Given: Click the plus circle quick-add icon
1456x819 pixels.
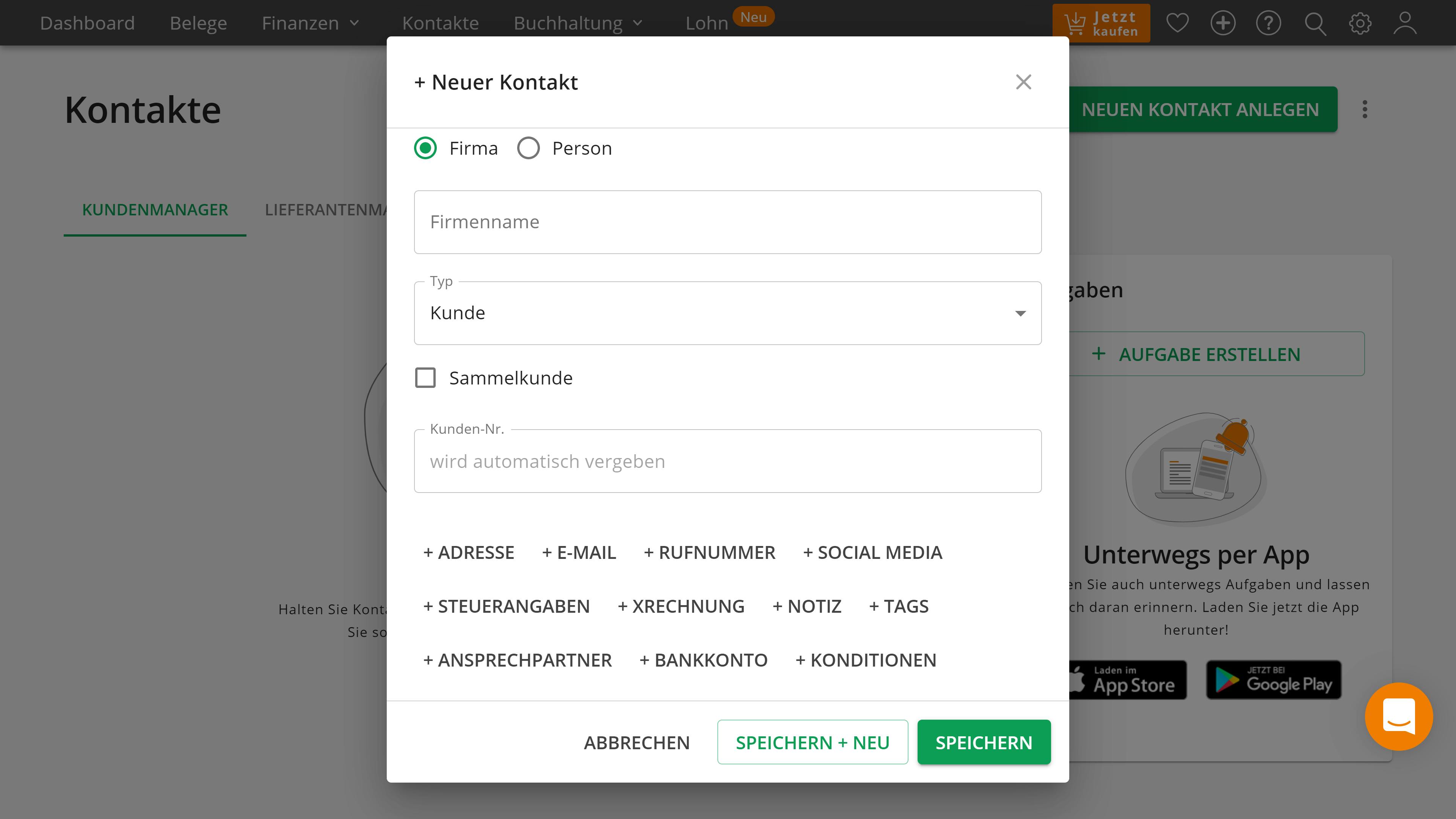Looking at the screenshot, I should [1222, 23].
